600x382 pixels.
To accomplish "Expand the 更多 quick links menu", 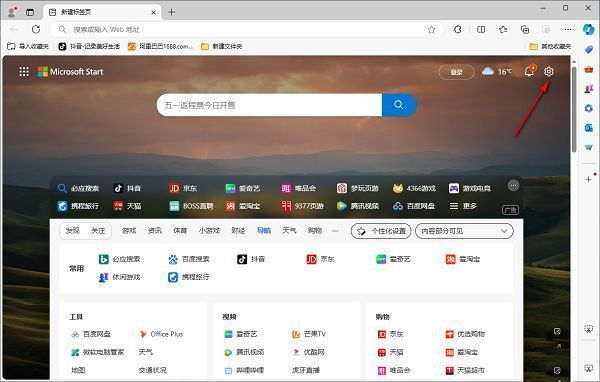I will pos(463,206).
